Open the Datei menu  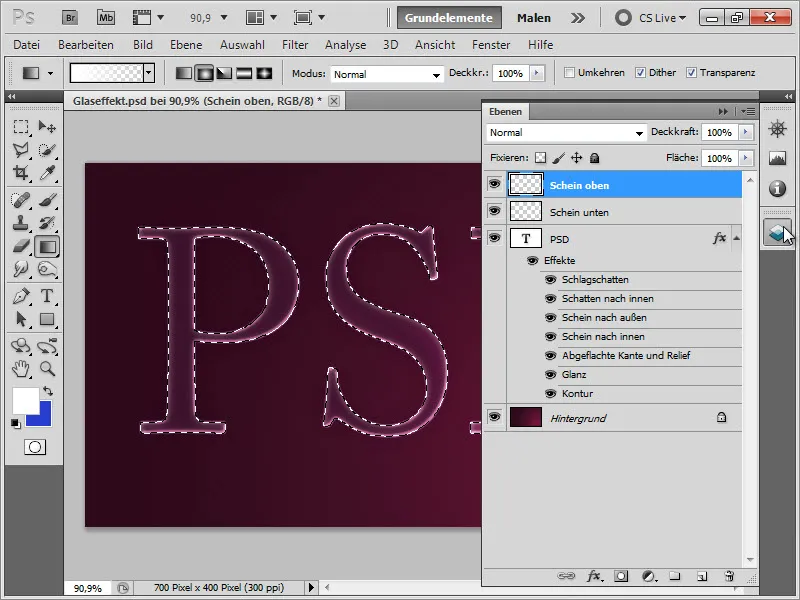(x=27, y=45)
